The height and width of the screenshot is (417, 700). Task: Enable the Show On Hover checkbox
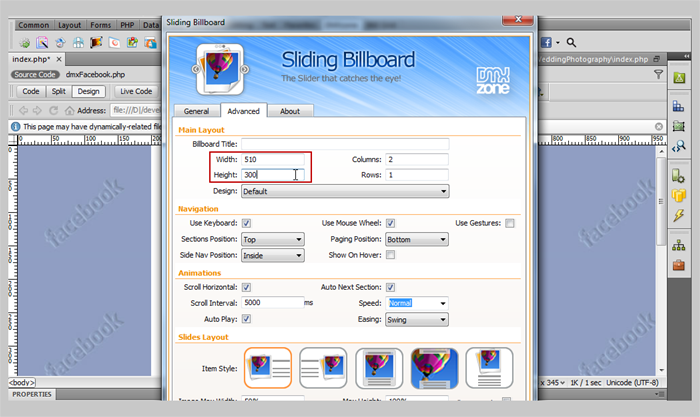pyautogui.click(x=391, y=255)
